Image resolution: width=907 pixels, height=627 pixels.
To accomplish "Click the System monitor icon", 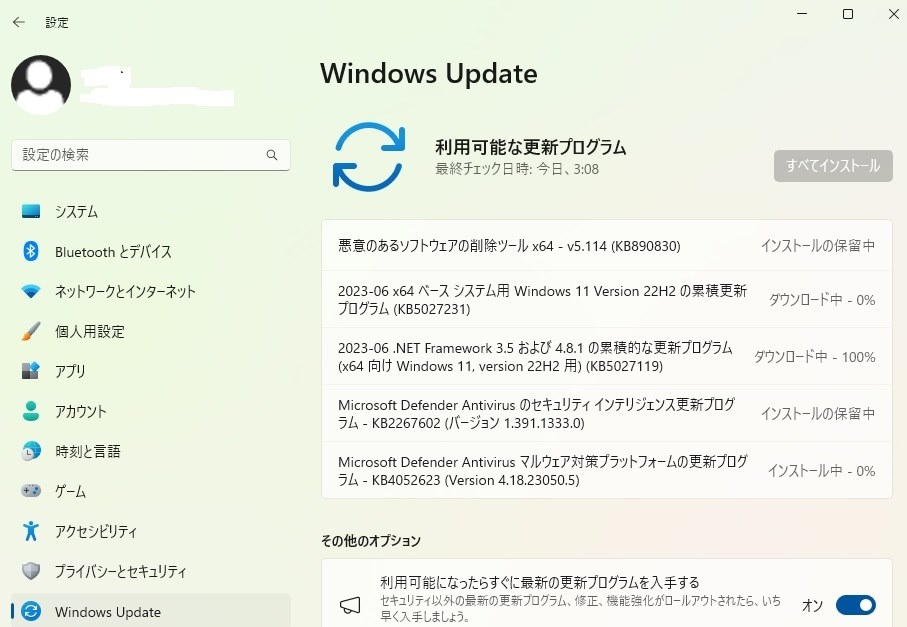I will 31,211.
